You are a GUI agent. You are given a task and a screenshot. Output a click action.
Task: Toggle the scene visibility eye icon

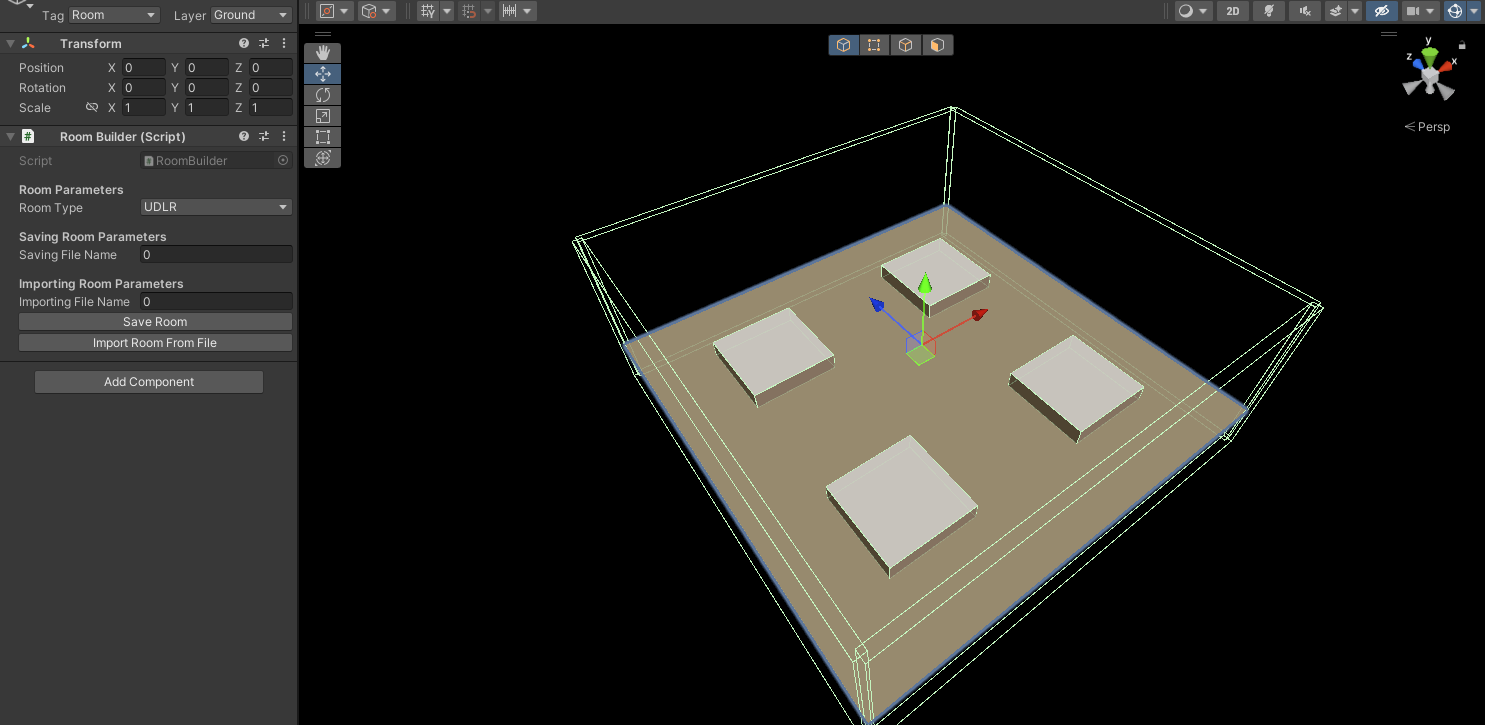coord(1381,10)
